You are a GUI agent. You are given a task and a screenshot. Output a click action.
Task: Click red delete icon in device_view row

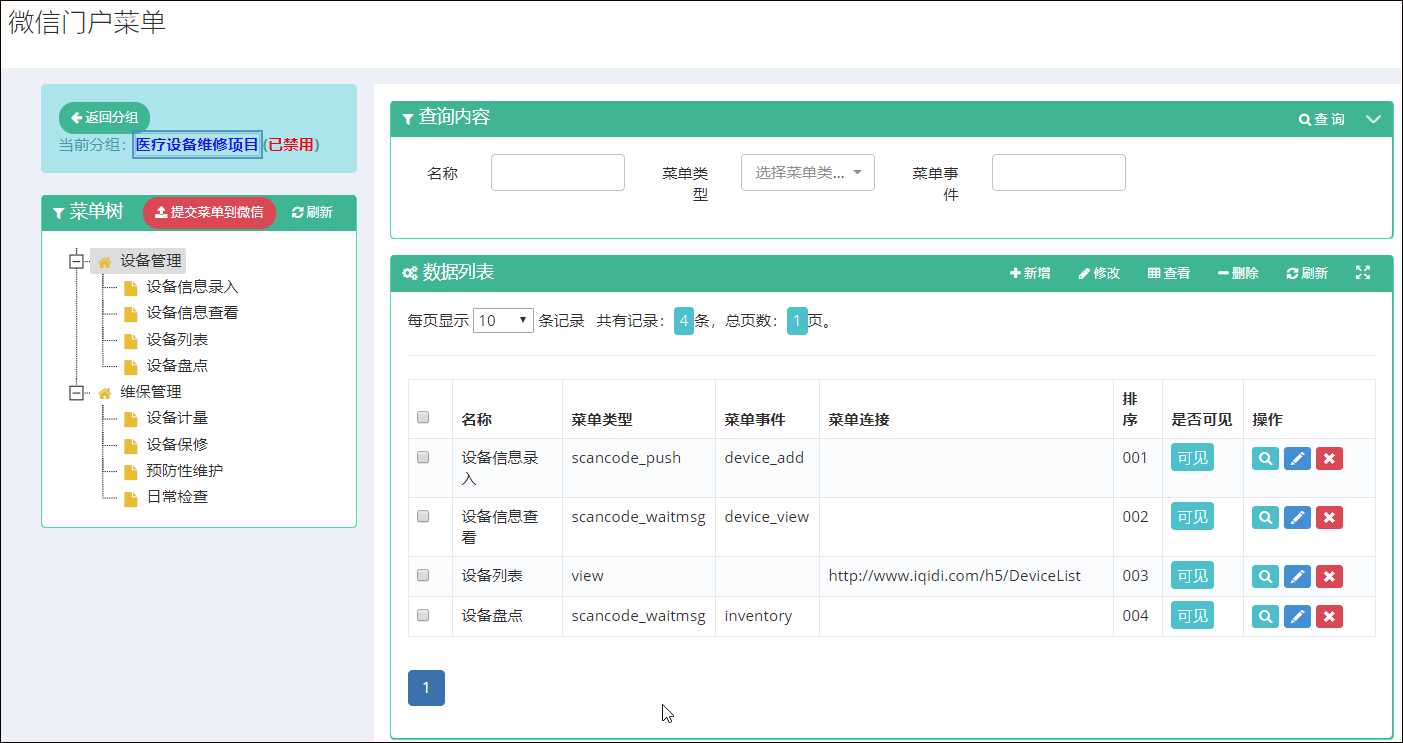tap(1329, 517)
